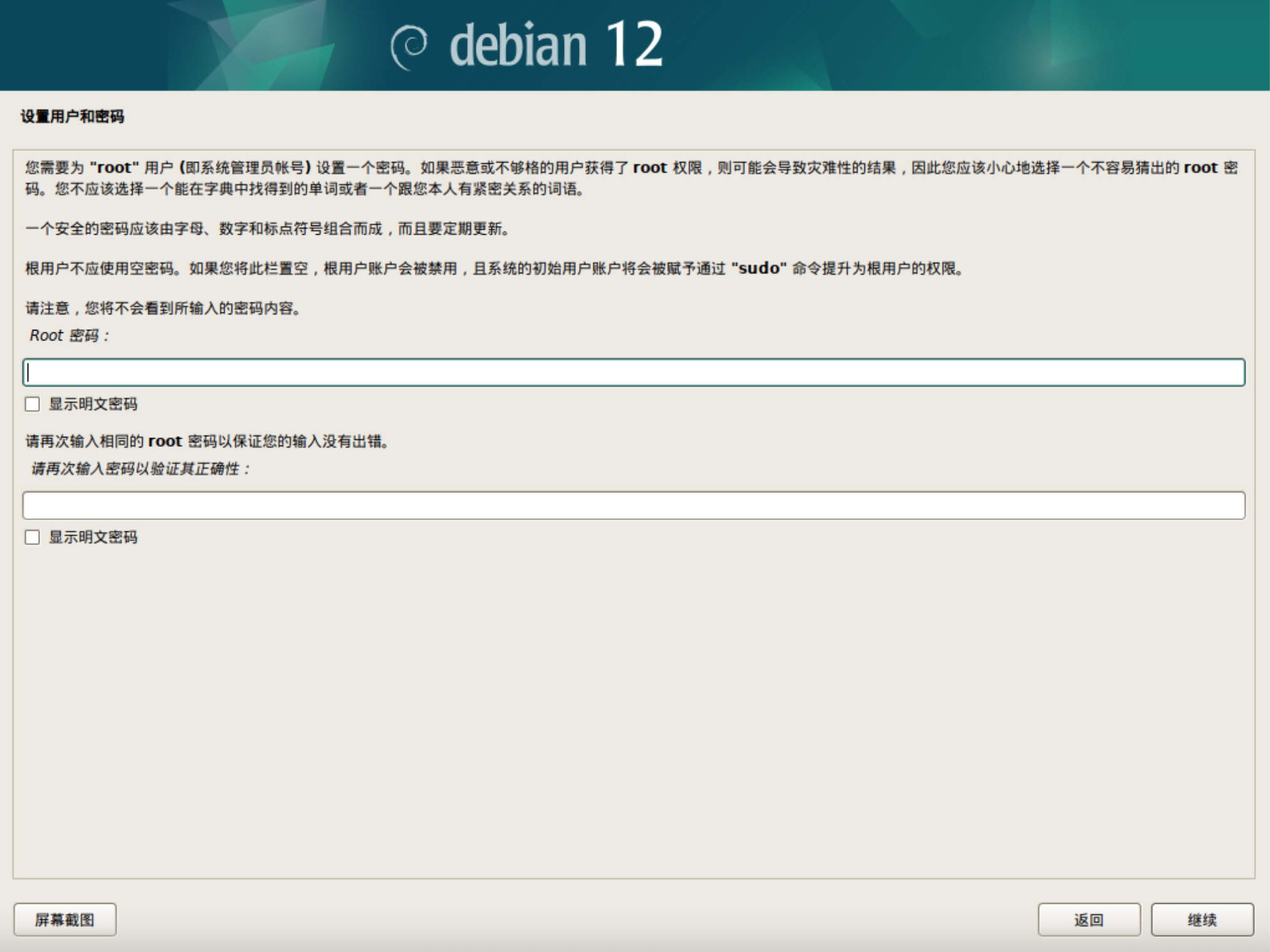Enable 显示明文密码 checkbox under Root password
This screenshot has height=952, width=1270.
point(33,404)
